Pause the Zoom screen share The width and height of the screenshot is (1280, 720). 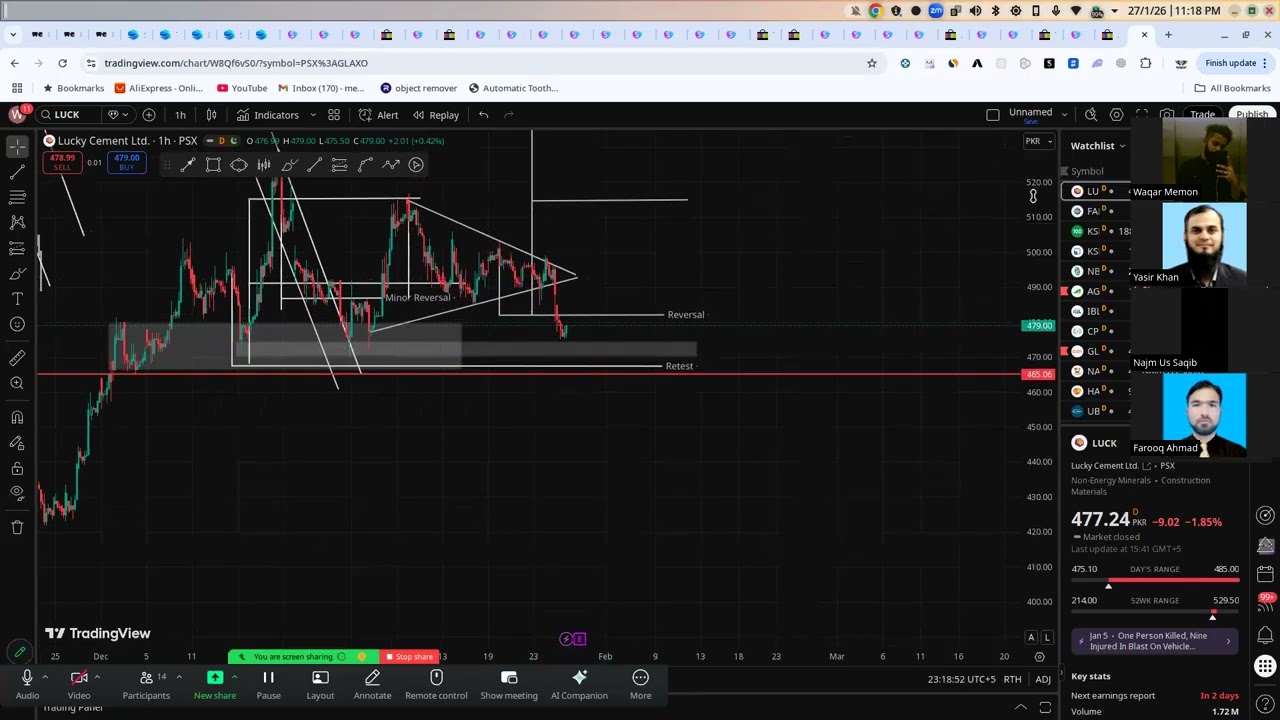(268, 685)
